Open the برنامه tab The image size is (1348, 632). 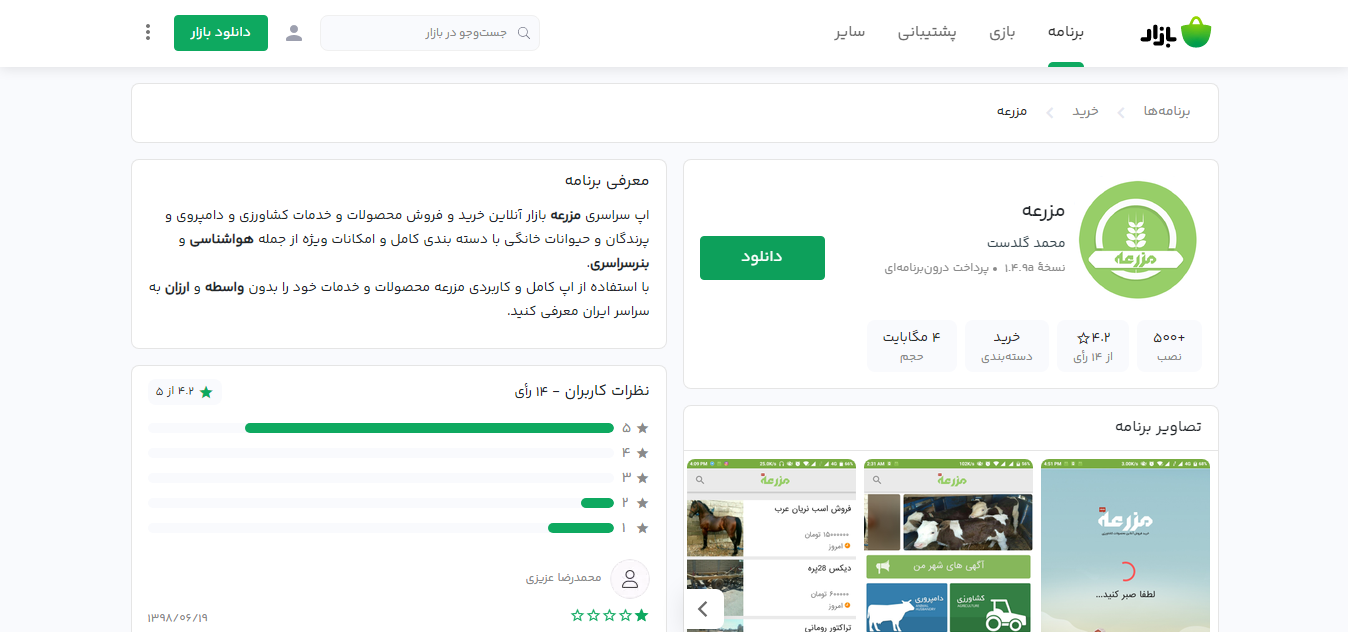click(x=1065, y=33)
